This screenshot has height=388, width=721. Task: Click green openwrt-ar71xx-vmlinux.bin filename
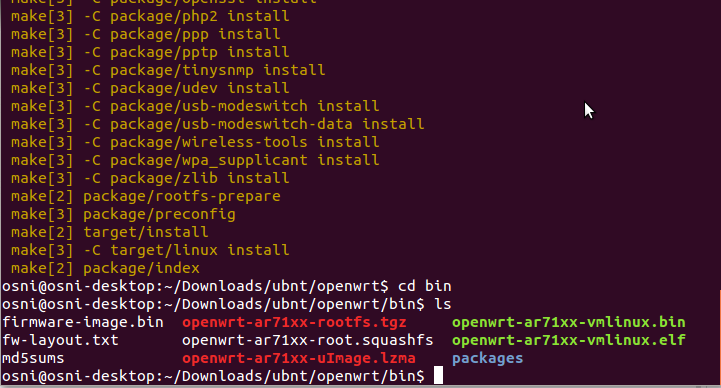(x=568, y=322)
